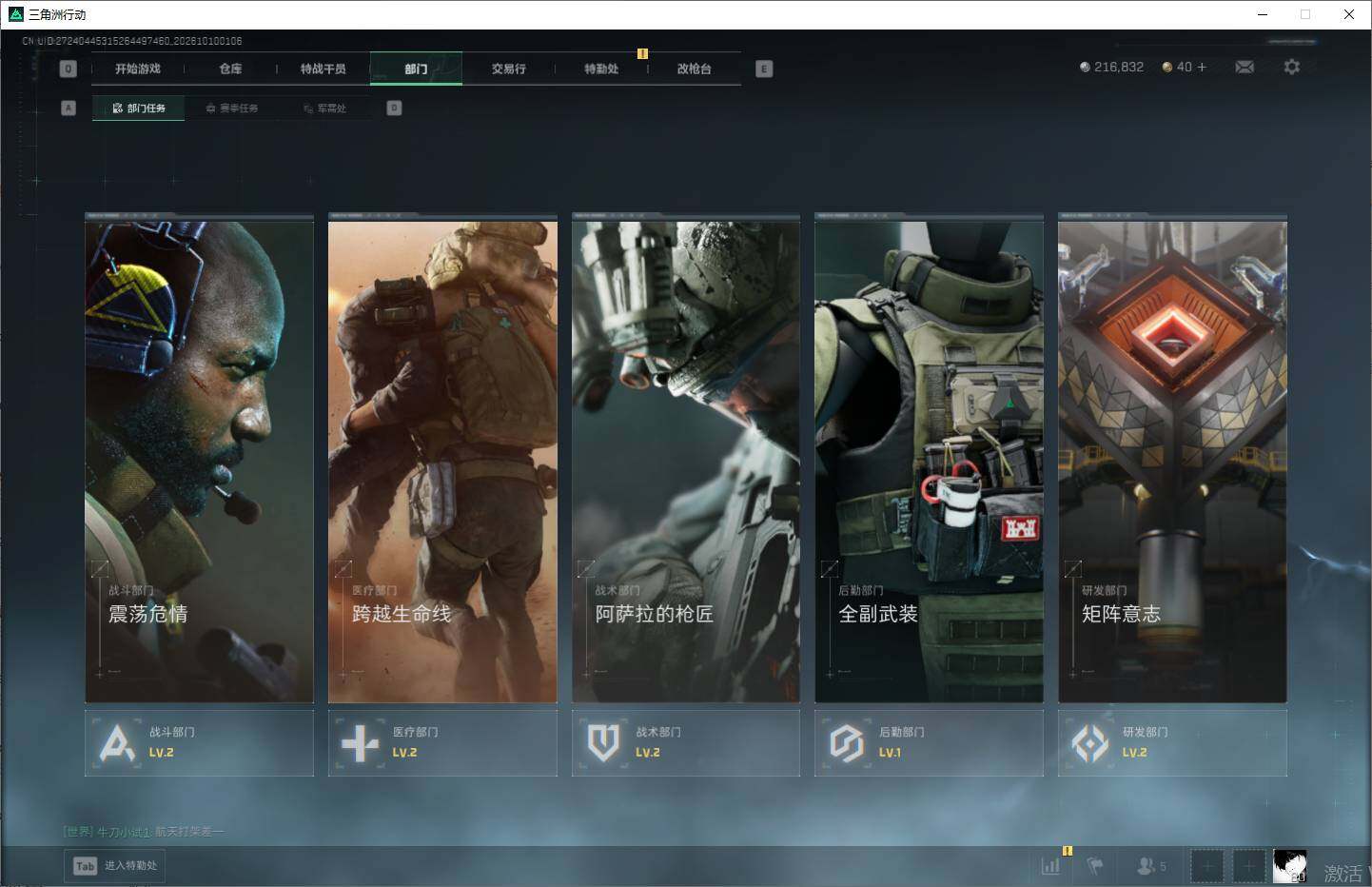Click the flag icon in the bottom bar
The image size is (1372, 887).
[x=1095, y=866]
